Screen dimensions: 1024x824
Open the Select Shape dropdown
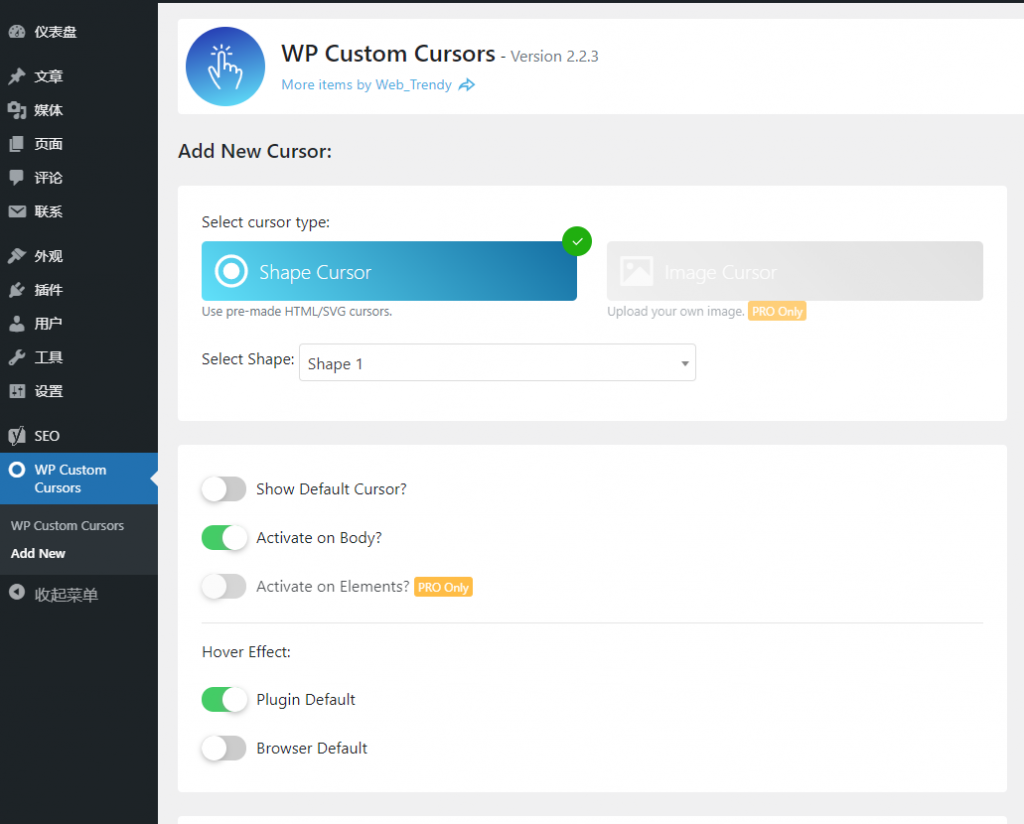(497, 363)
